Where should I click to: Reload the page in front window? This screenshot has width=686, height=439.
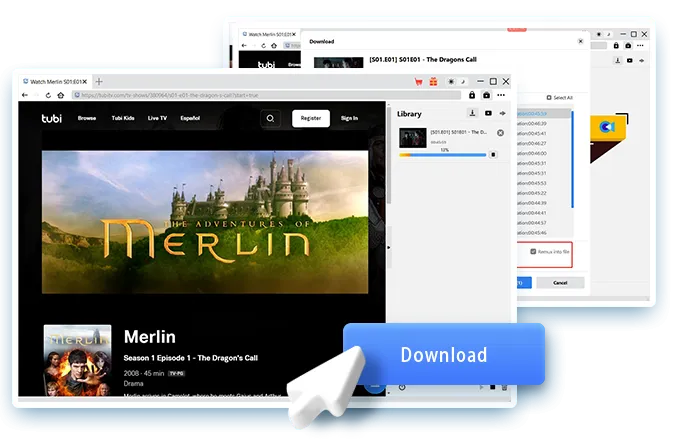[48, 95]
